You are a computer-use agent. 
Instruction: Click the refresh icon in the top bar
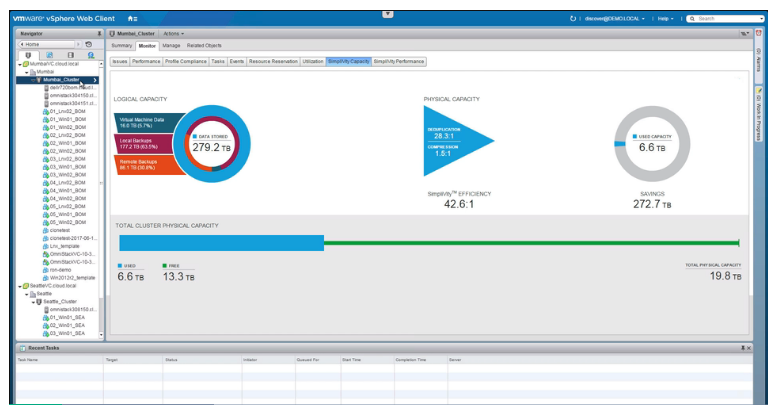[x=573, y=18]
